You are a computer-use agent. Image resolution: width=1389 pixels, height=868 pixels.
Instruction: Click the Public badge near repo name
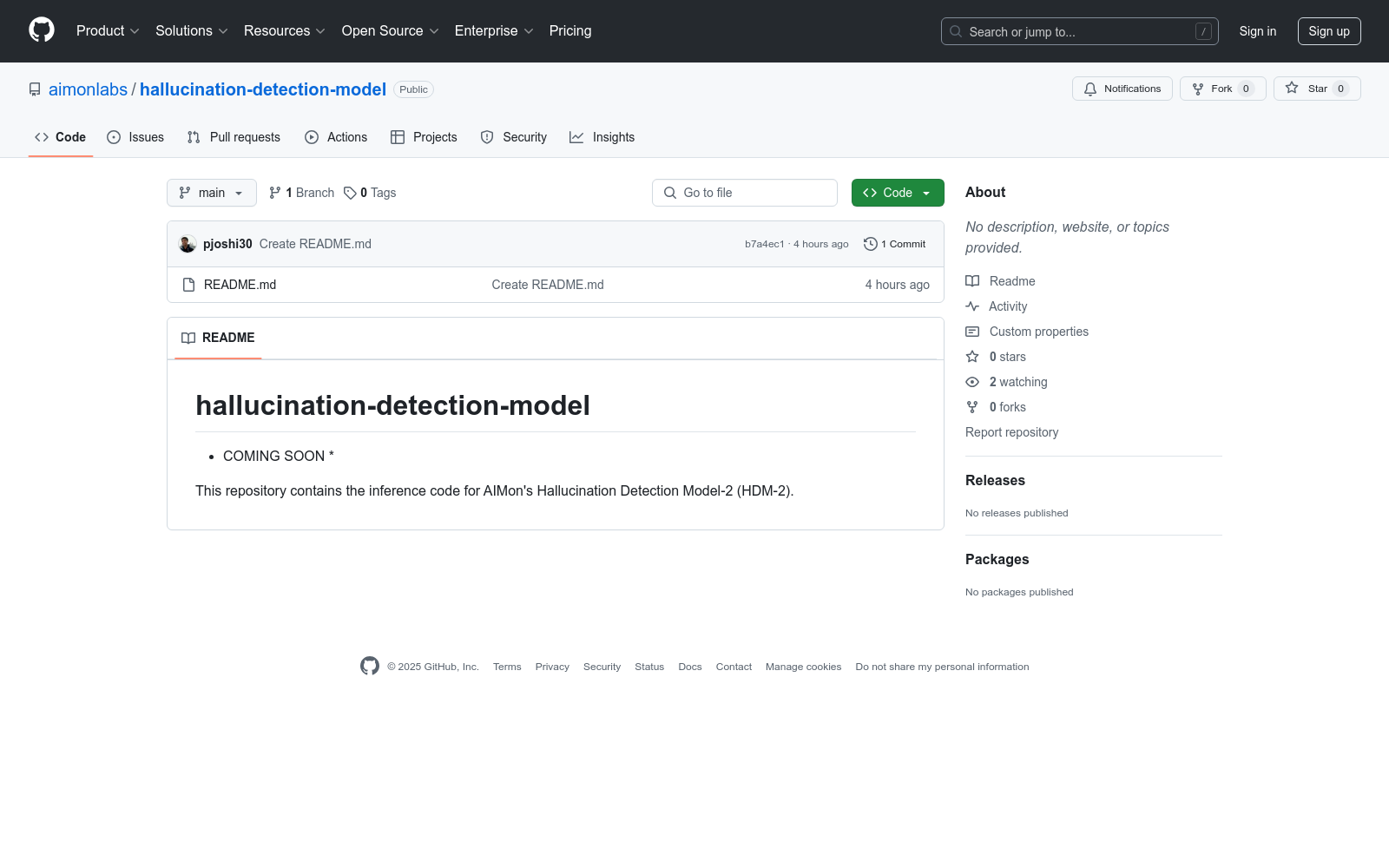click(413, 89)
